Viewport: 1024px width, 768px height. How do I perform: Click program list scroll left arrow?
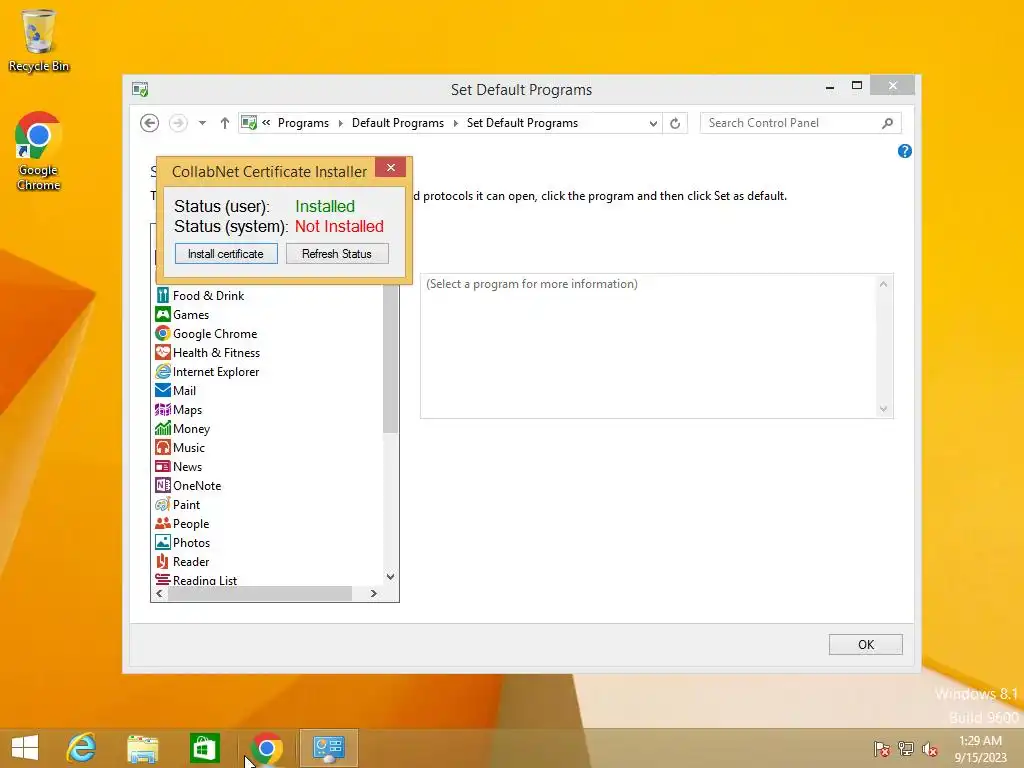click(x=159, y=594)
